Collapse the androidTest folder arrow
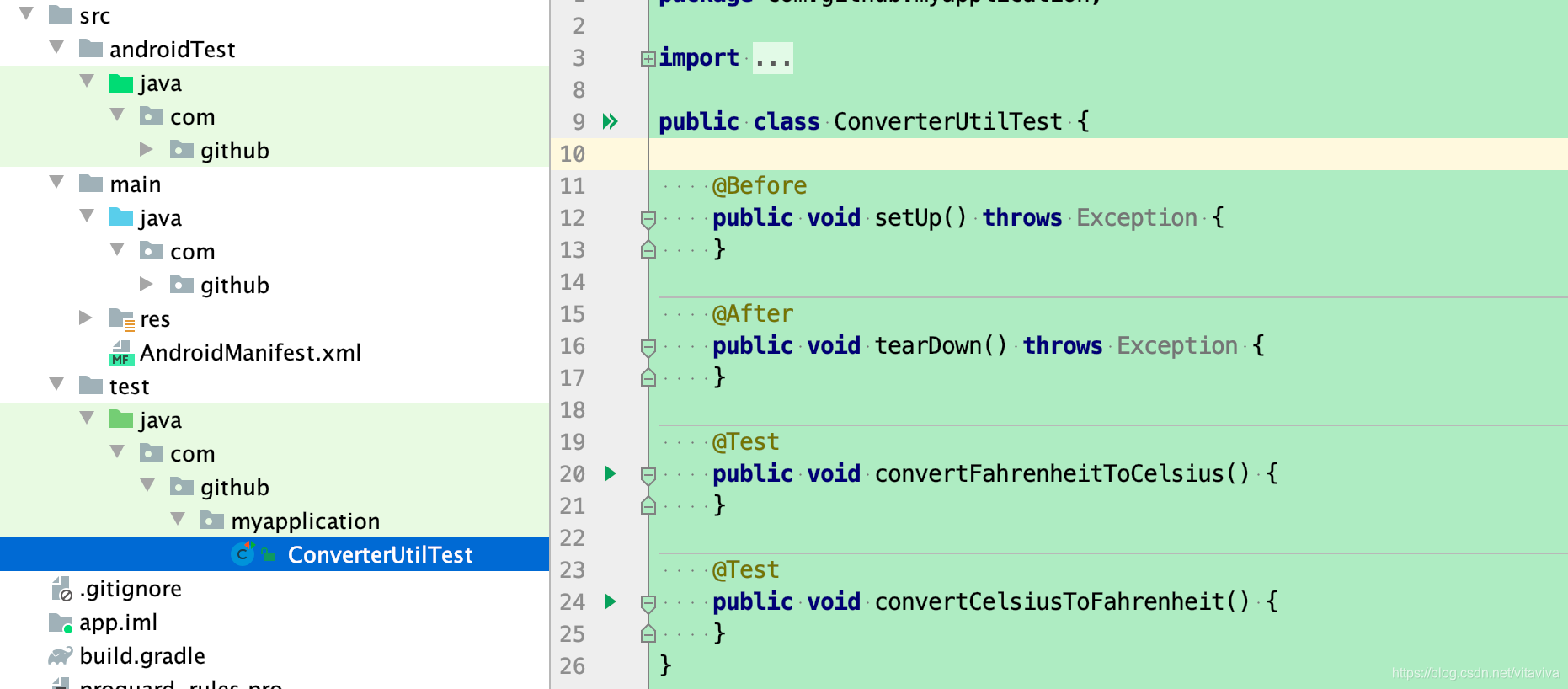Screen dimensions: 1568x689 click(x=57, y=47)
